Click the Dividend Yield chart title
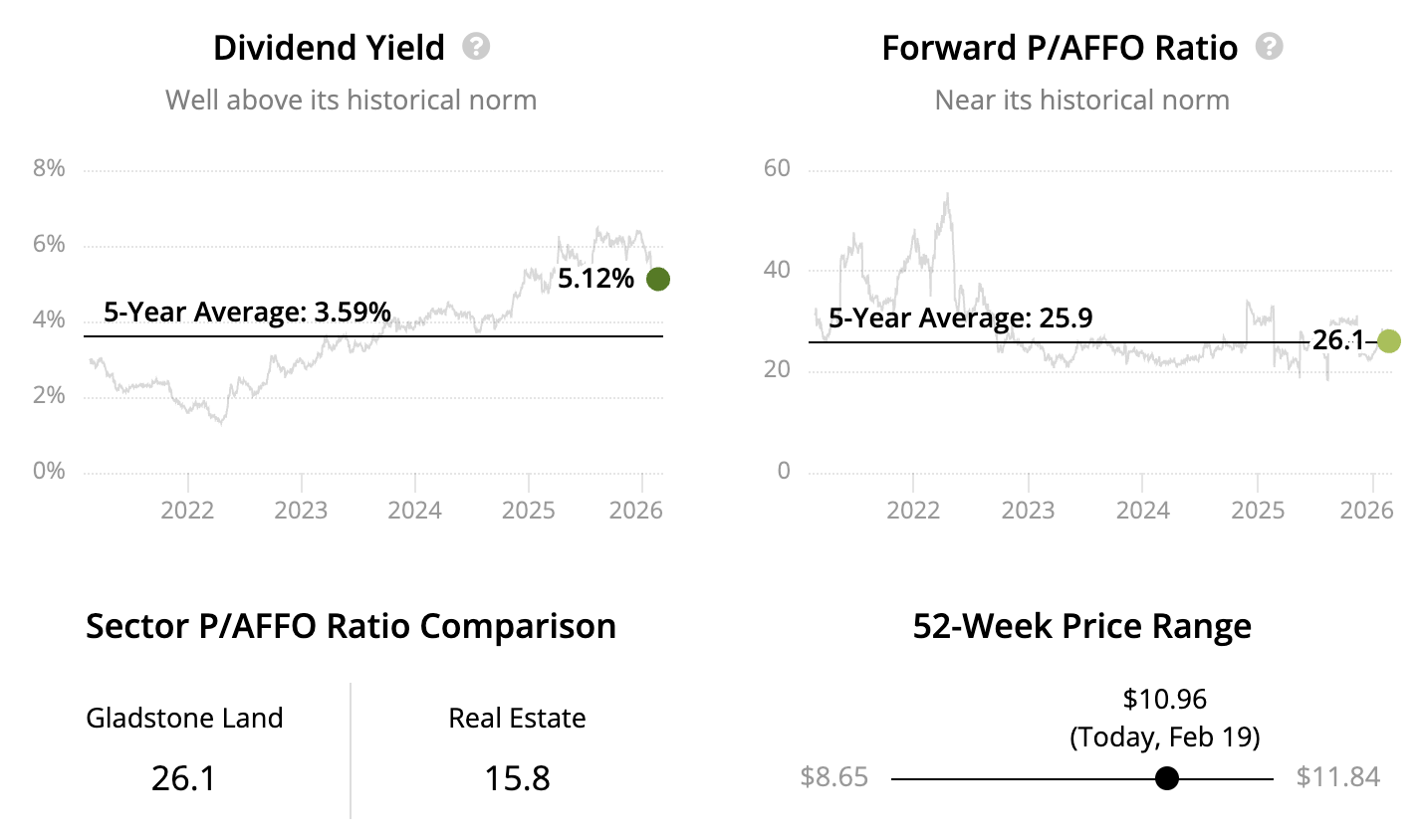The height and width of the screenshot is (840, 1424). (329, 48)
